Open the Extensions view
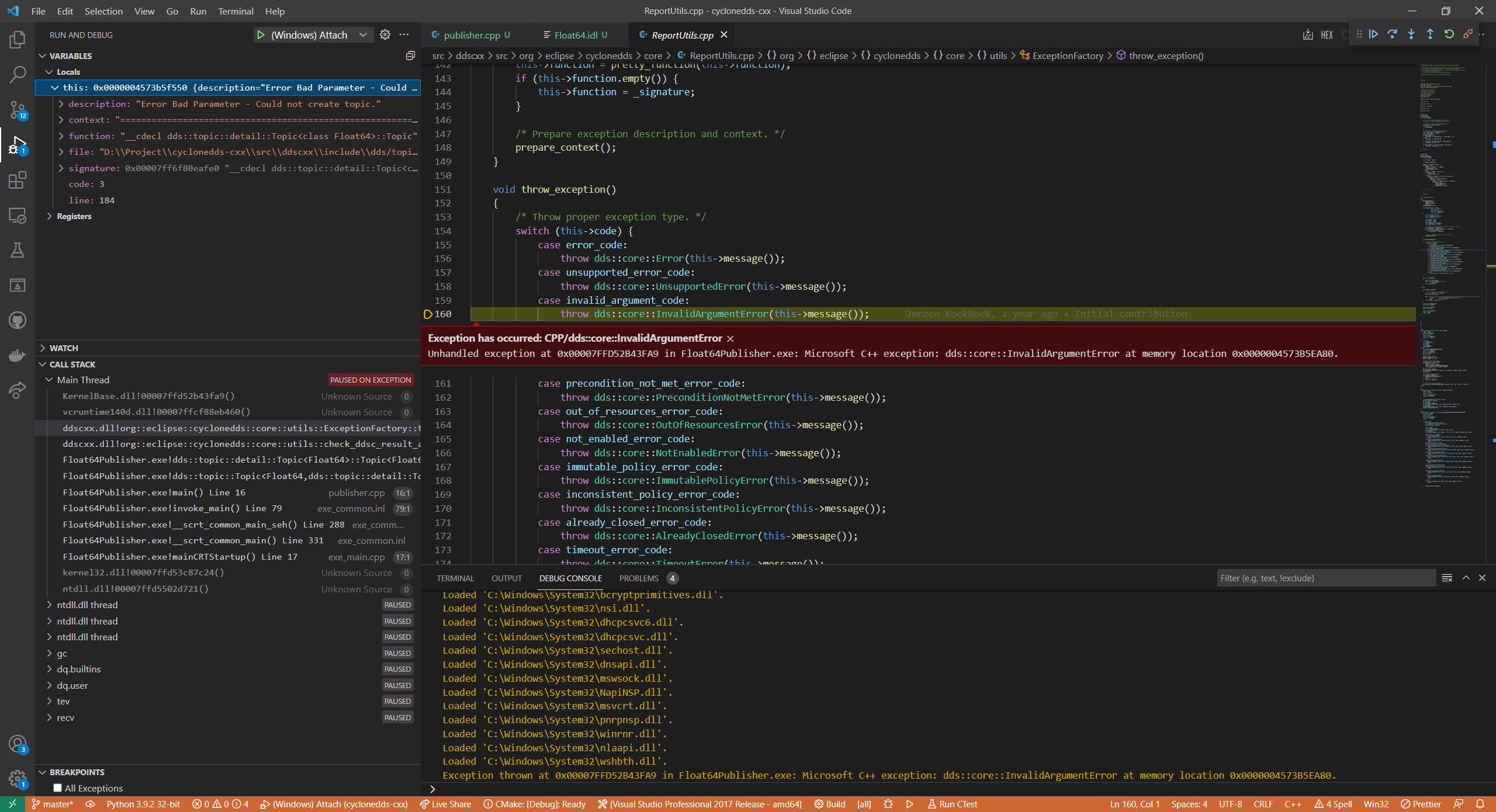1496x812 pixels. pyautogui.click(x=17, y=180)
